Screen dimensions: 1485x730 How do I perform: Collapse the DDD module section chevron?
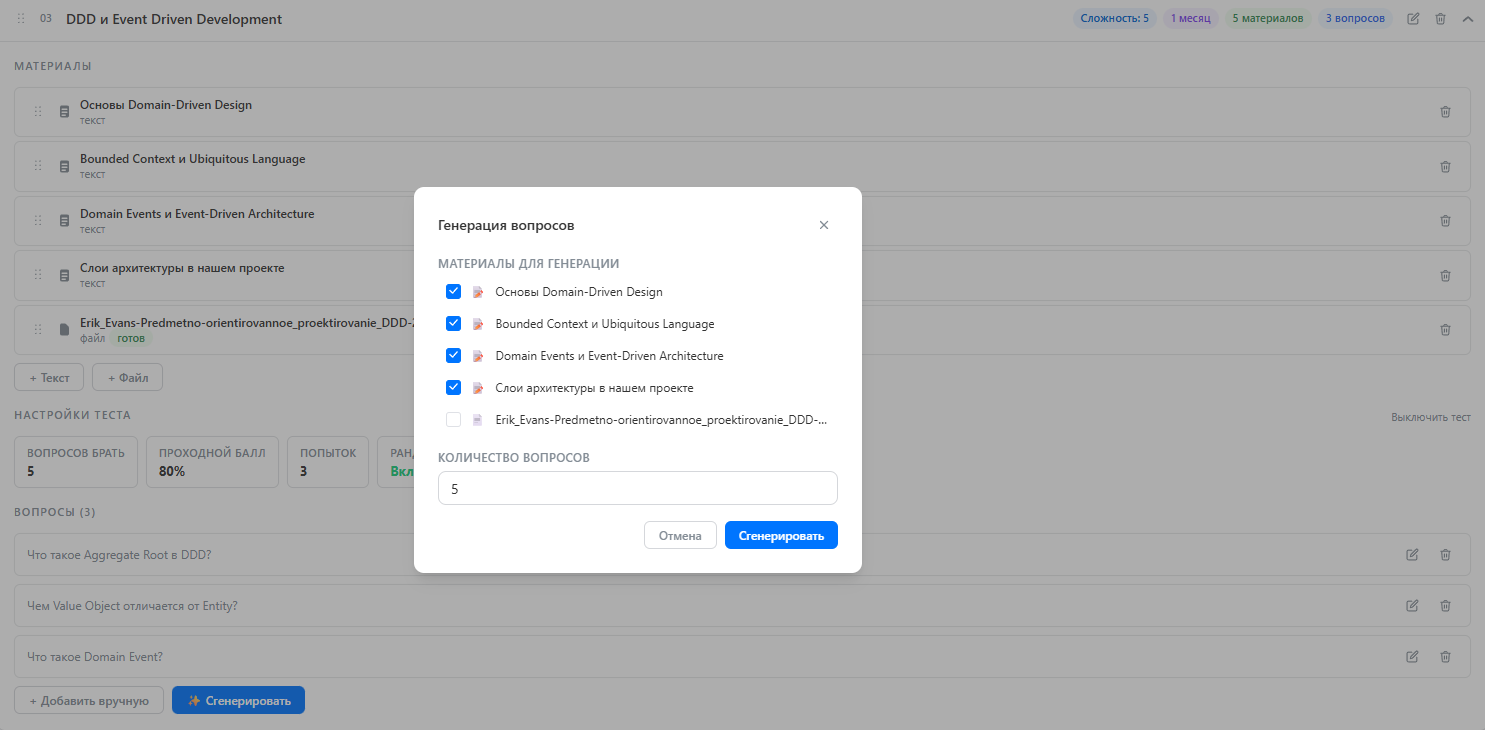(1468, 19)
